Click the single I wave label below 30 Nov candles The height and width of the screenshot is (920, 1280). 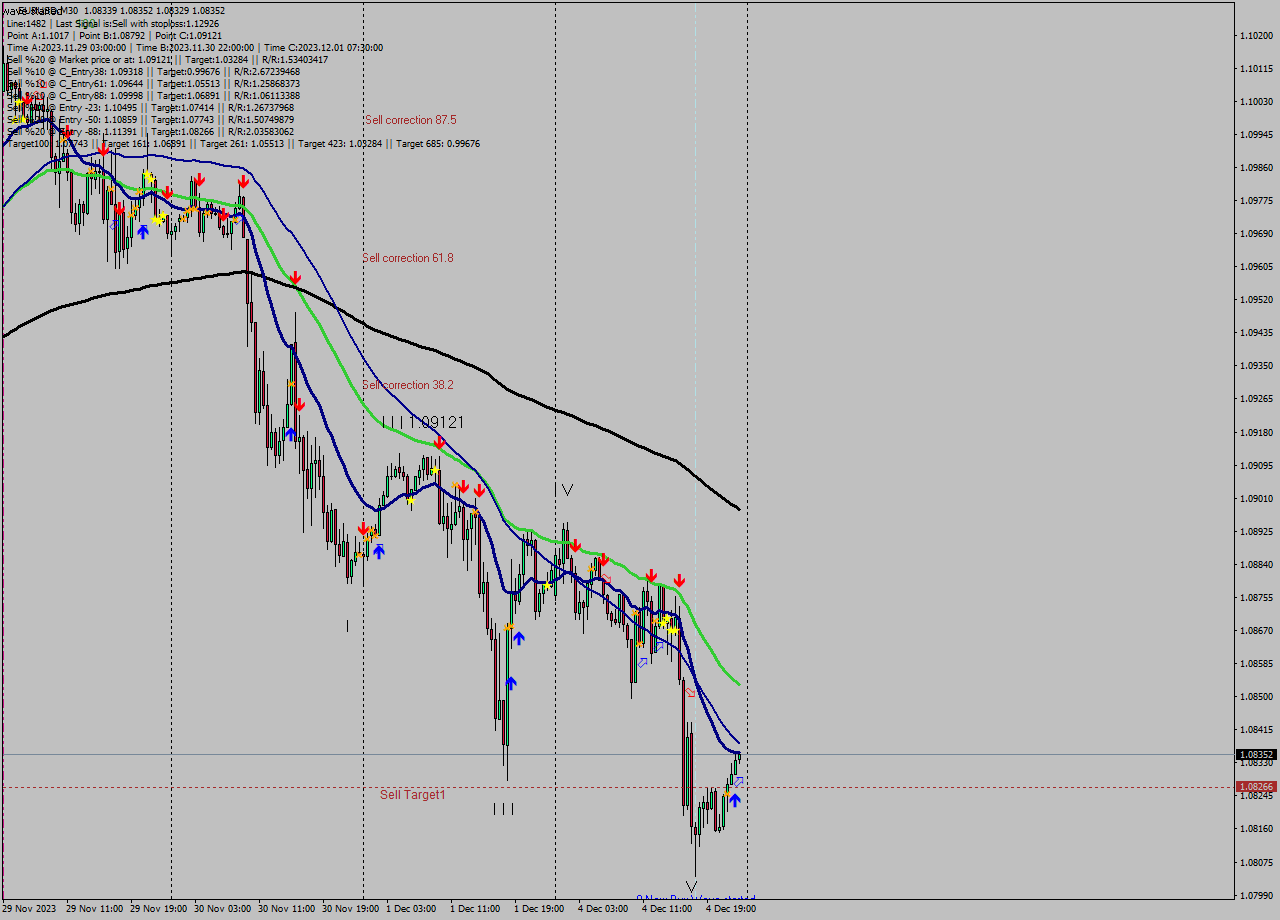(x=347, y=626)
